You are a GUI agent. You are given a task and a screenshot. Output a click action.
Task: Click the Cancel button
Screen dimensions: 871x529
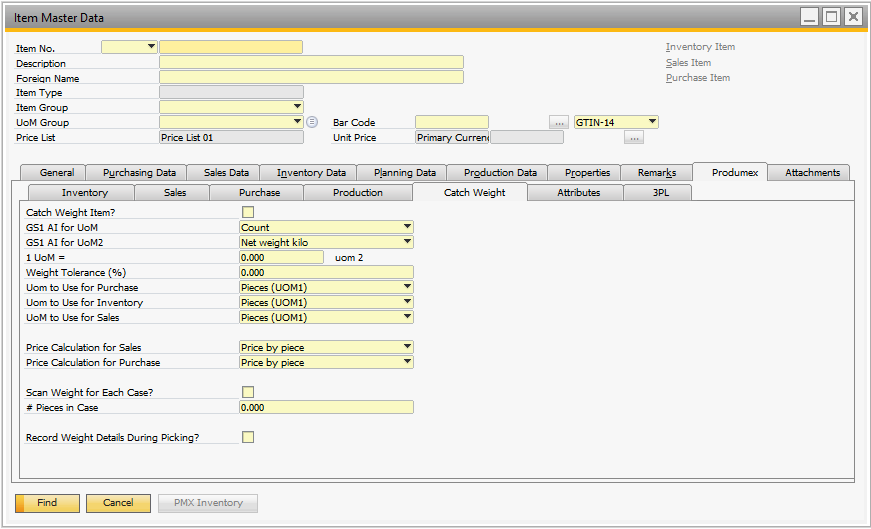coord(118,503)
